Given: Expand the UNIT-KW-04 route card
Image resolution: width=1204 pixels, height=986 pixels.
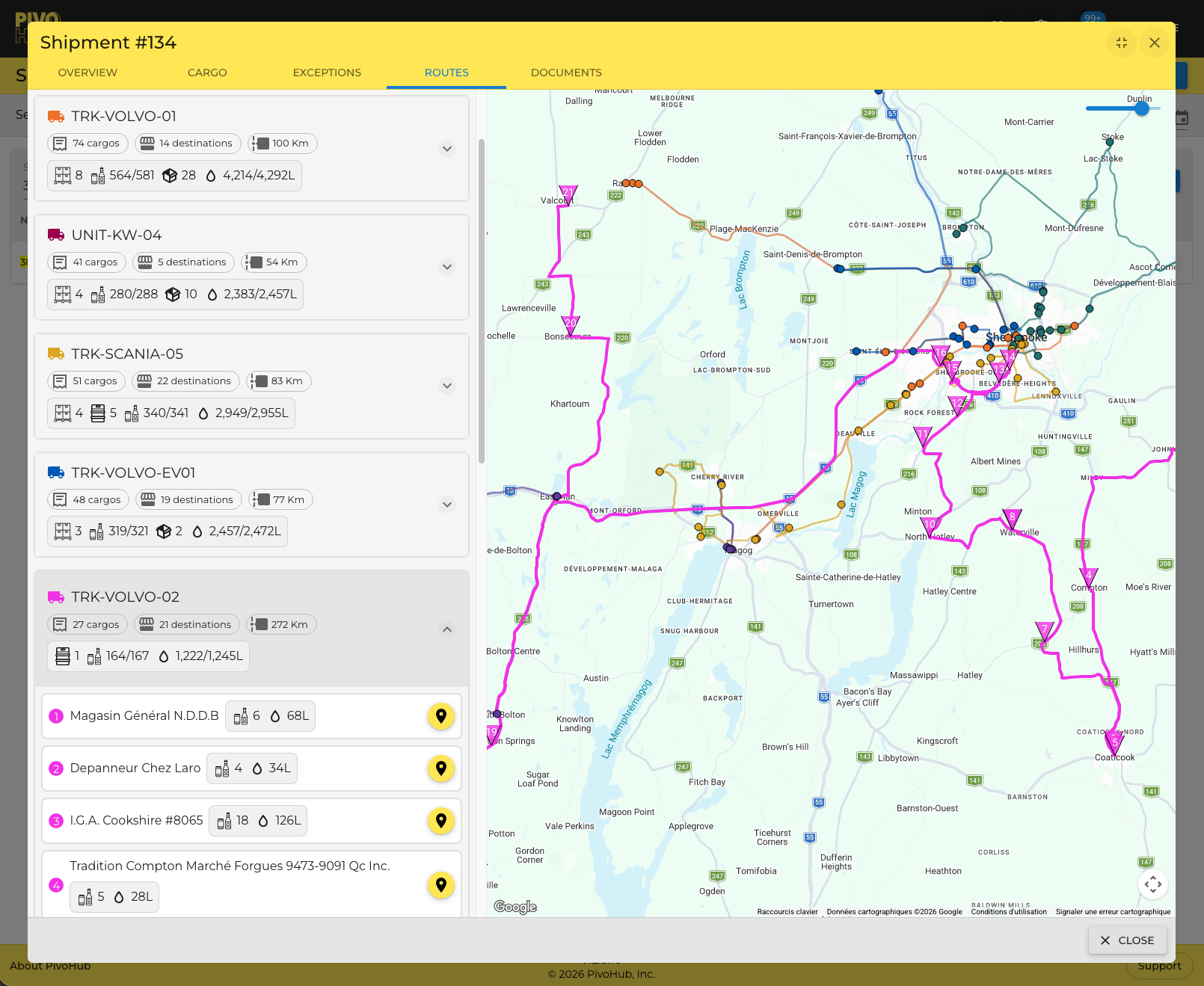Looking at the screenshot, I should tap(447, 267).
